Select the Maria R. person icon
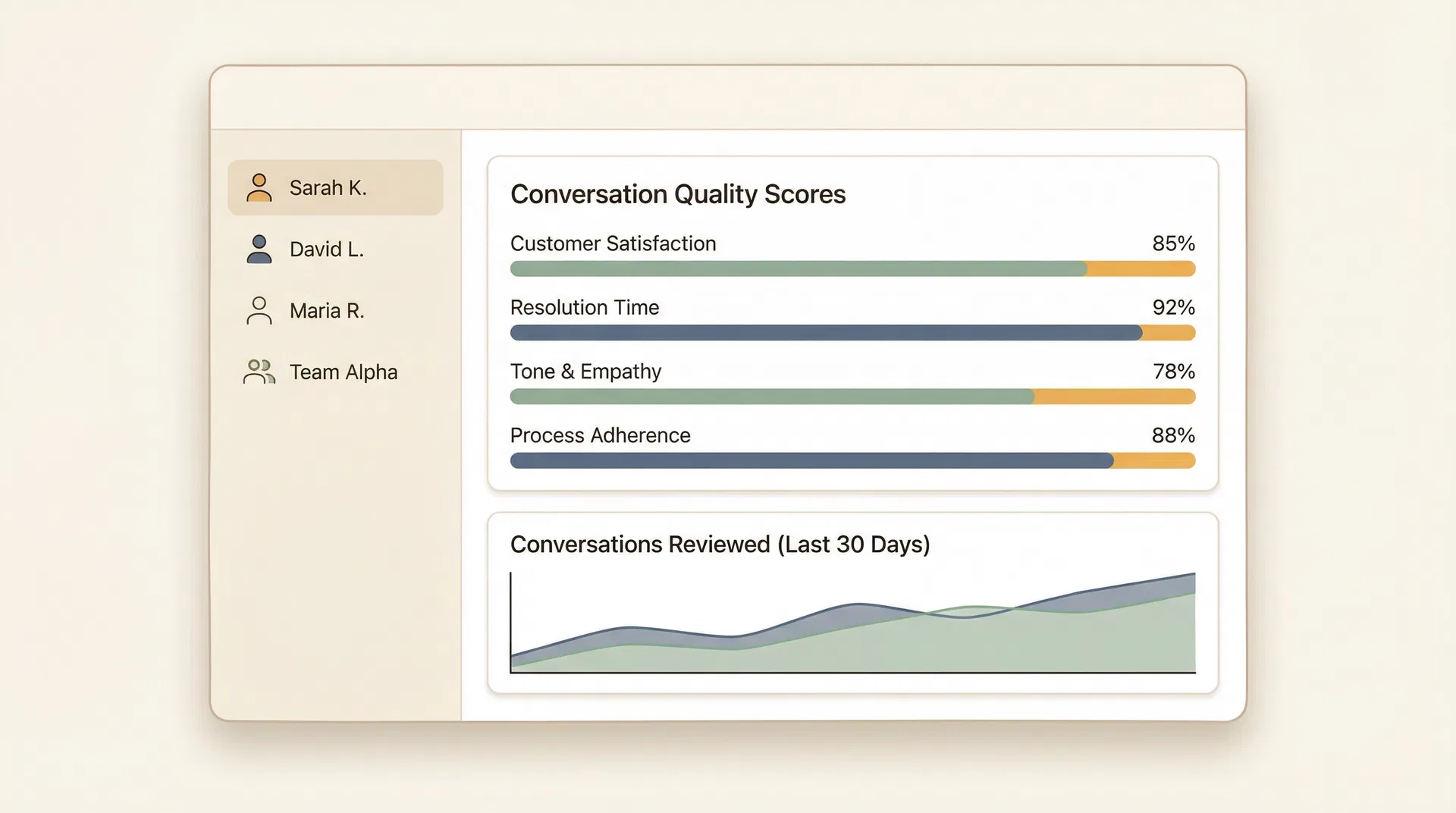The image size is (1456, 813). 259,310
